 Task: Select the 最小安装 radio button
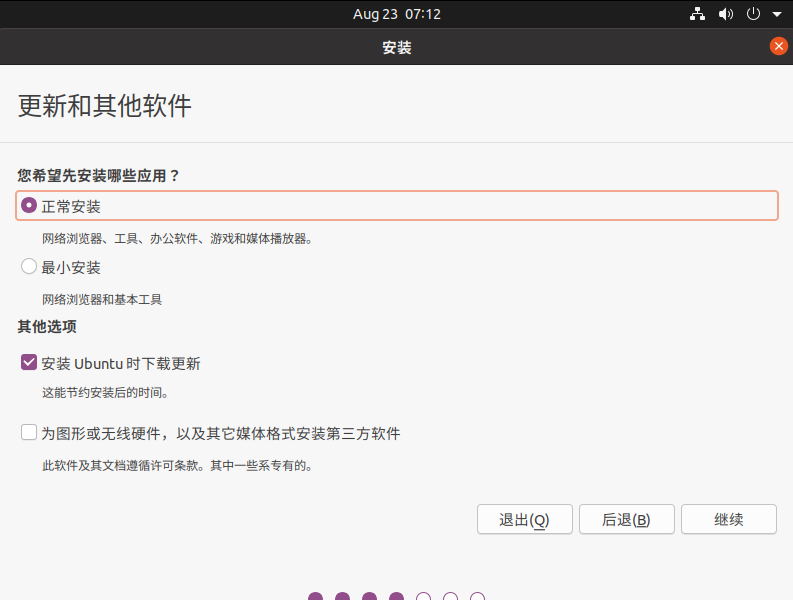click(x=29, y=266)
